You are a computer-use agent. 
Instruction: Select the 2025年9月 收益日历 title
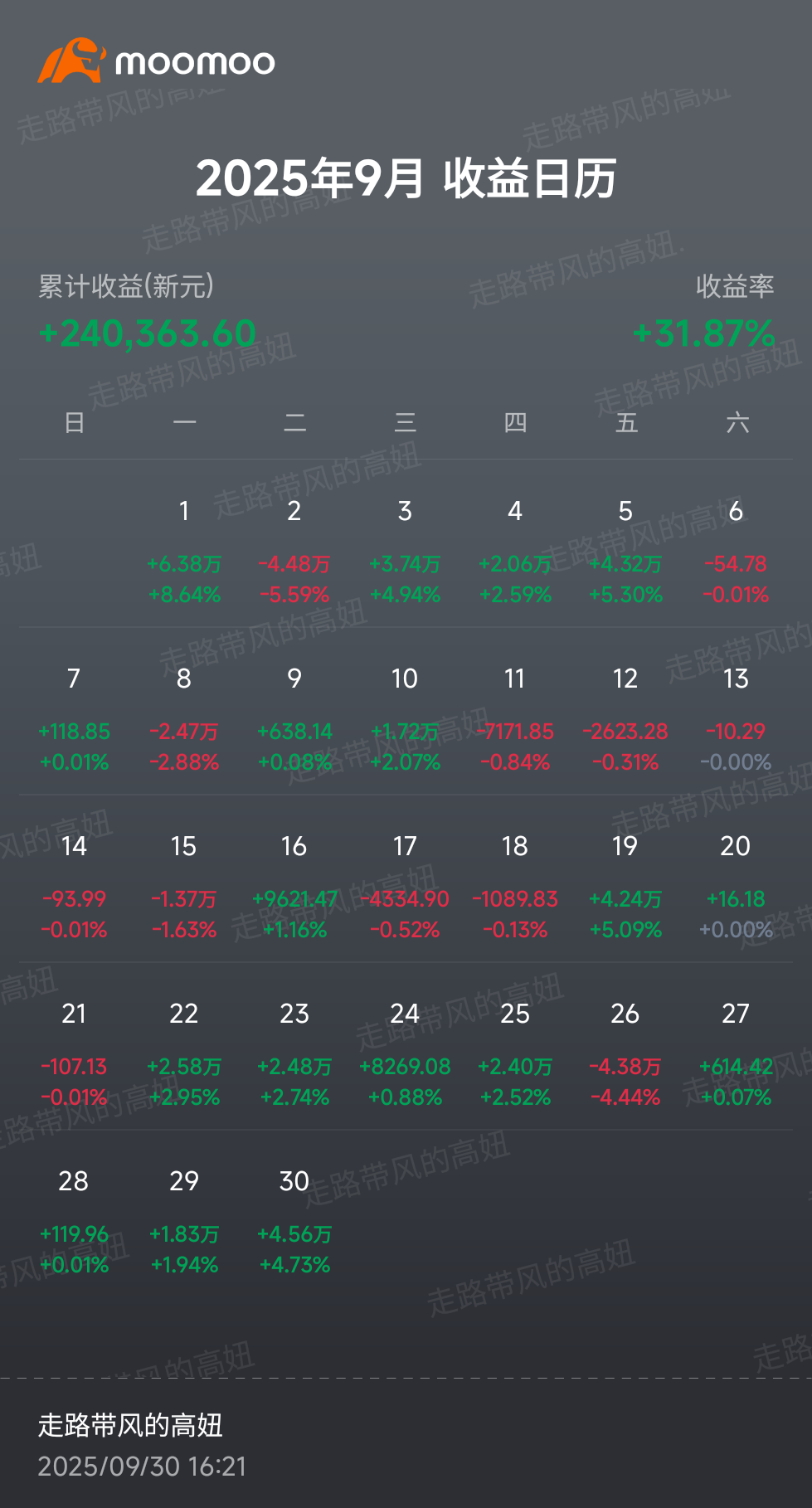tap(406, 178)
